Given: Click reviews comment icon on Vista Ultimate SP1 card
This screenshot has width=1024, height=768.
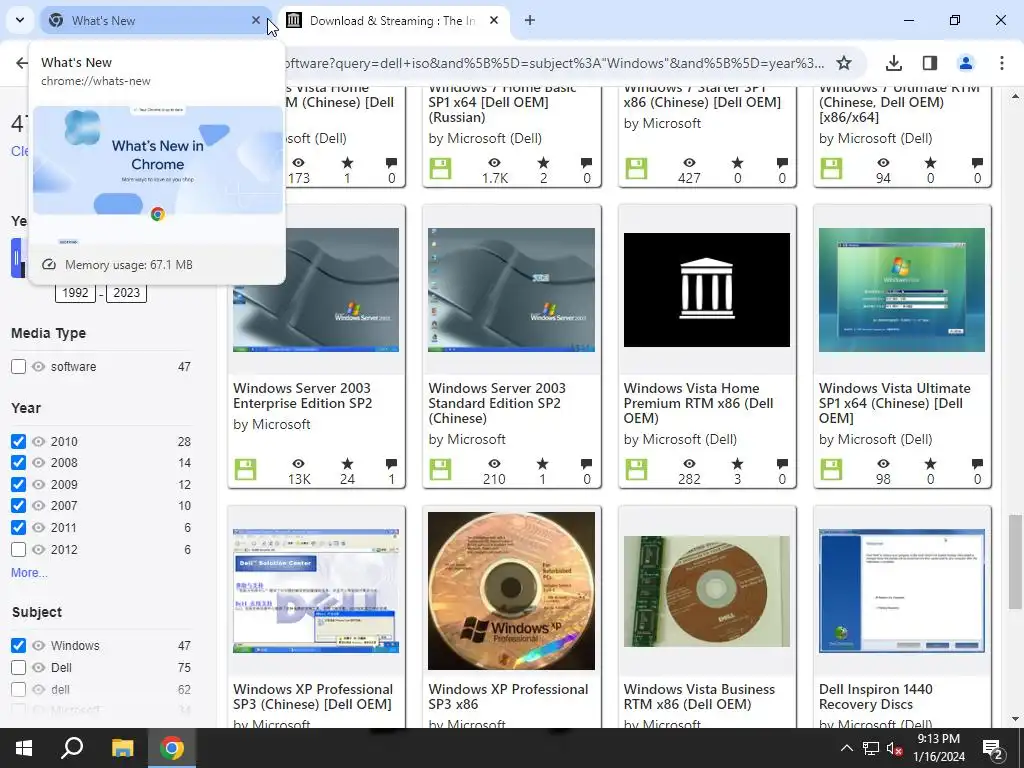Looking at the screenshot, I should tap(977, 464).
